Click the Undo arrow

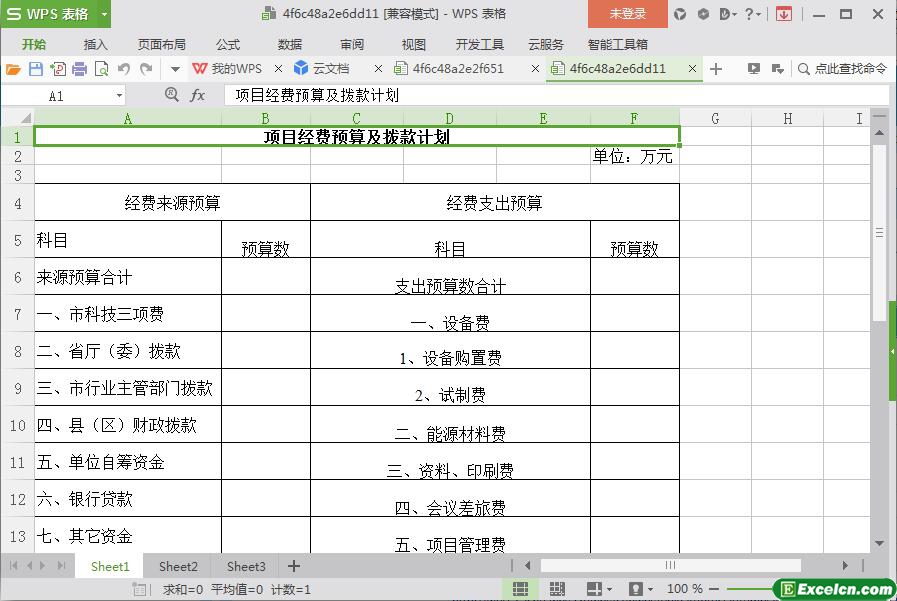click(x=124, y=69)
